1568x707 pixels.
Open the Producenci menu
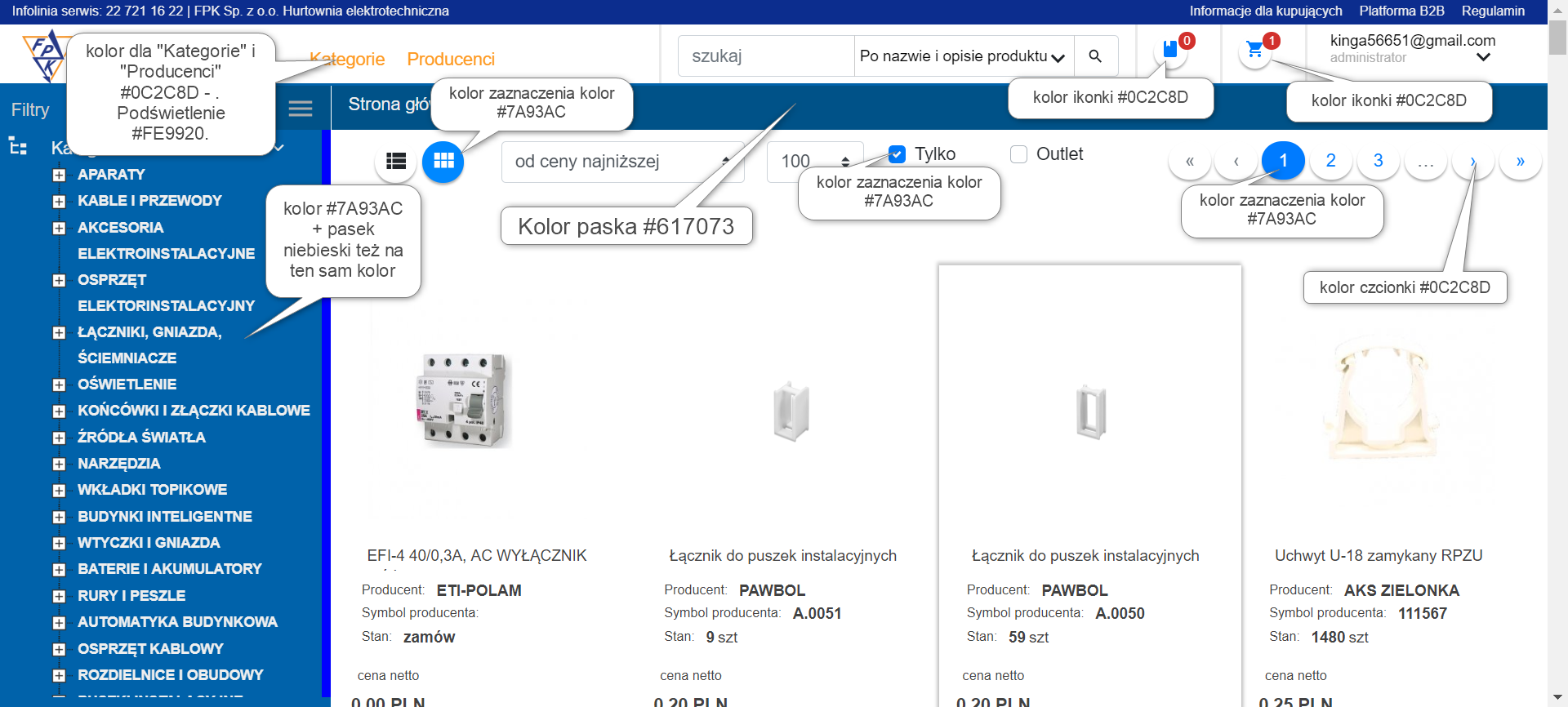451,60
